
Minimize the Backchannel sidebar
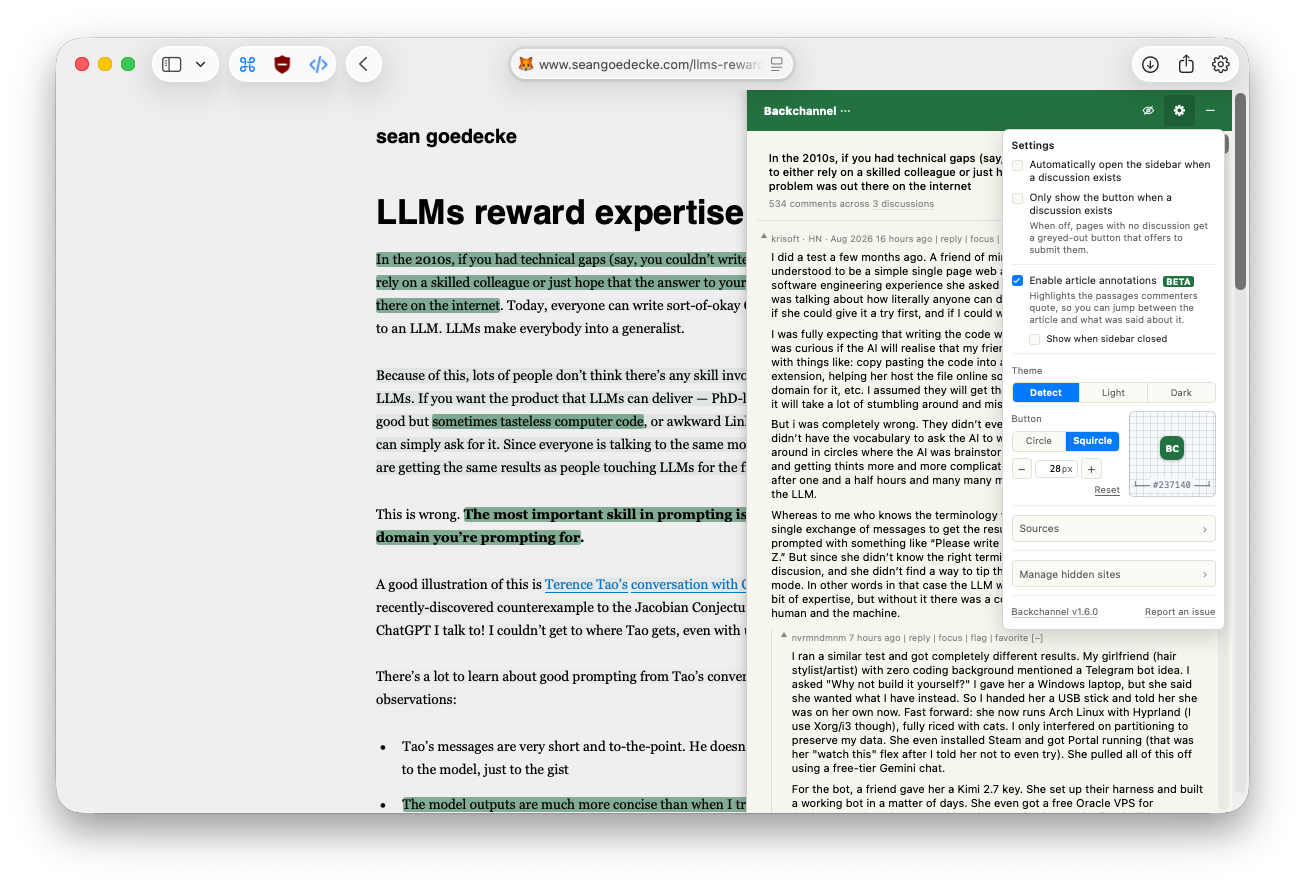[1210, 111]
